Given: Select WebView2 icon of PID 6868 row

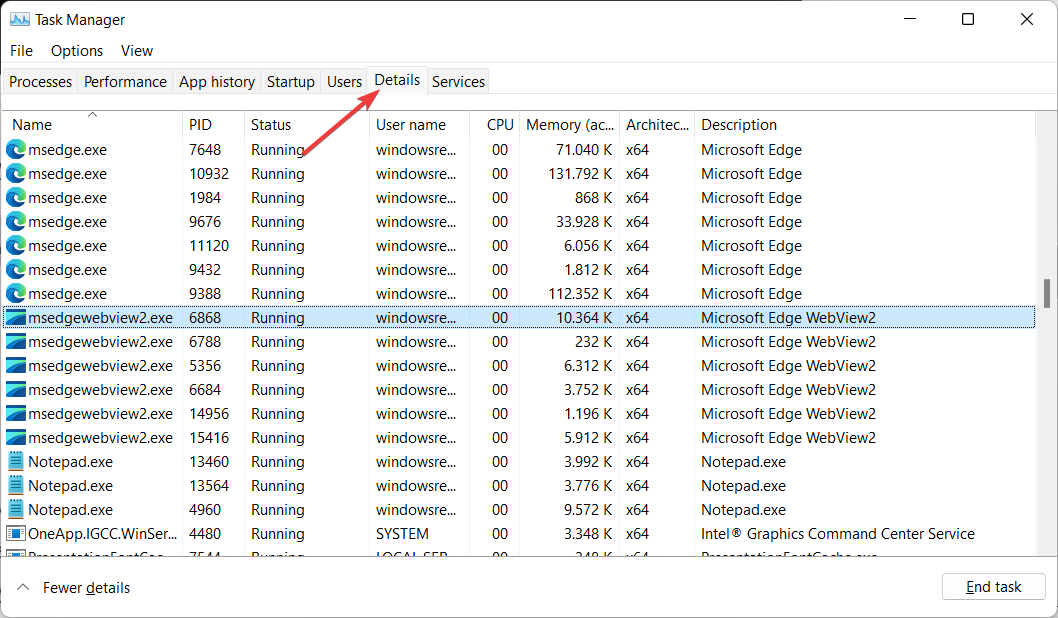Looking at the screenshot, I should pos(16,318).
